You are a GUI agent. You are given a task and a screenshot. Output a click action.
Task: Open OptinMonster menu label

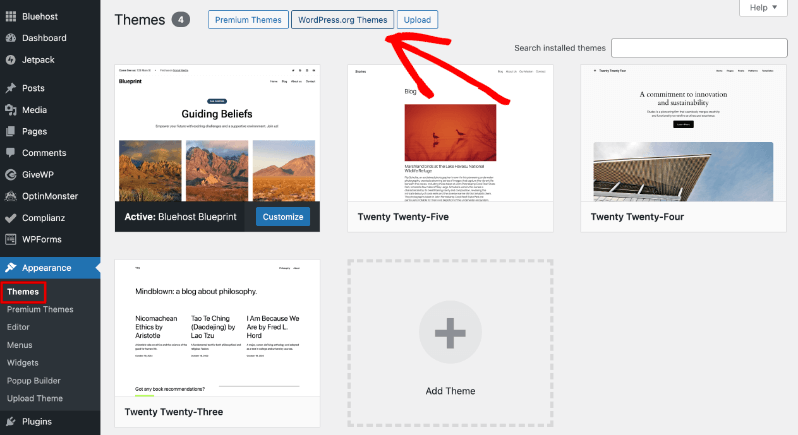point(50,196)
